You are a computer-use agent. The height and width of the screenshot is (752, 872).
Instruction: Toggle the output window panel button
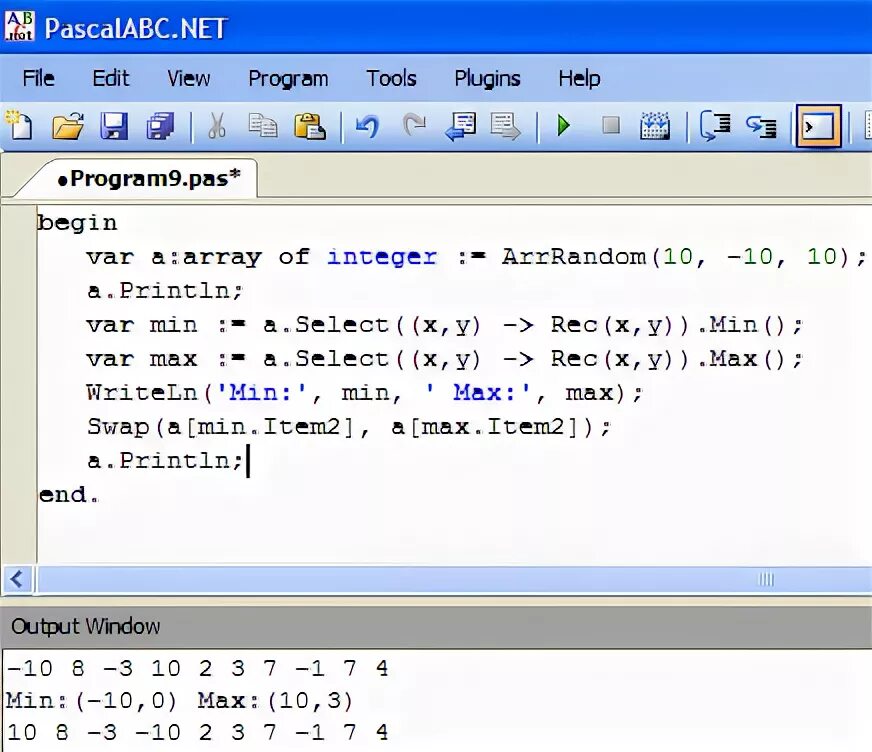[818, 126]
